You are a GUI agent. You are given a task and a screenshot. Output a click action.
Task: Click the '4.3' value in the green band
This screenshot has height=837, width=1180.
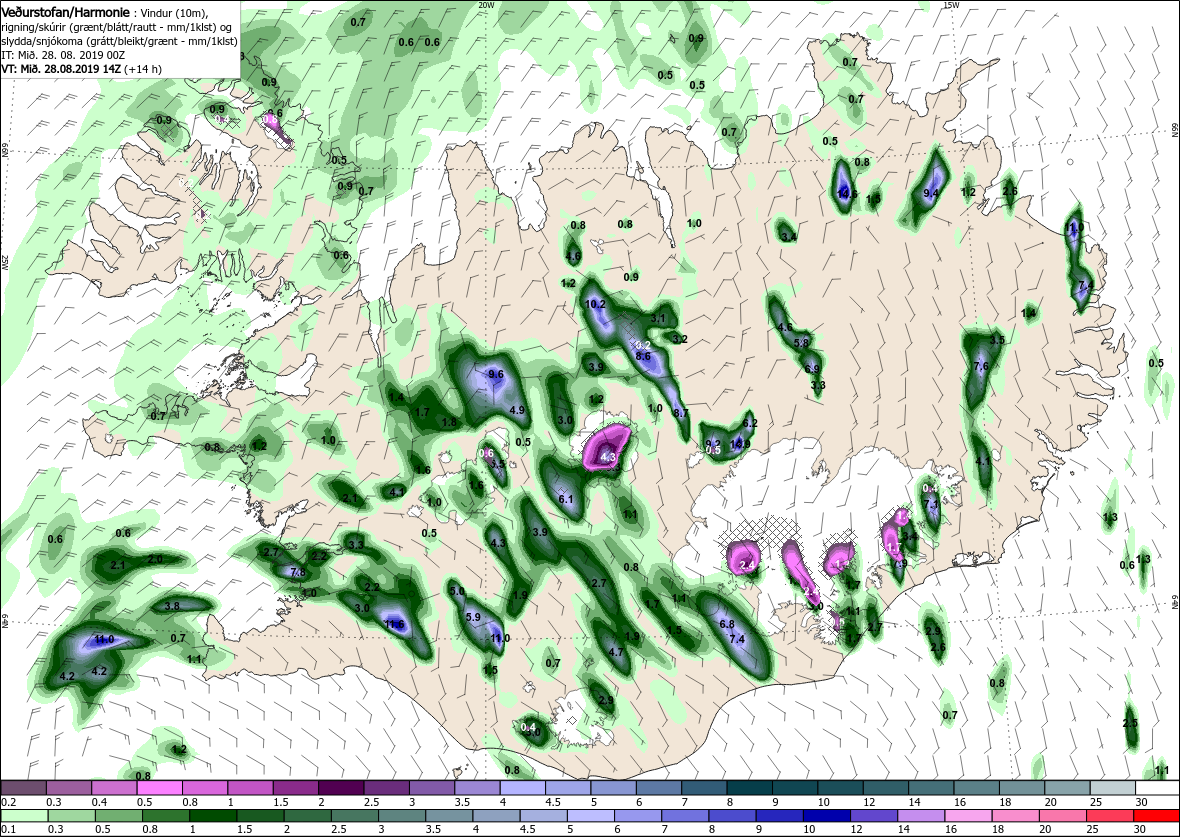[x=497, y=543]
